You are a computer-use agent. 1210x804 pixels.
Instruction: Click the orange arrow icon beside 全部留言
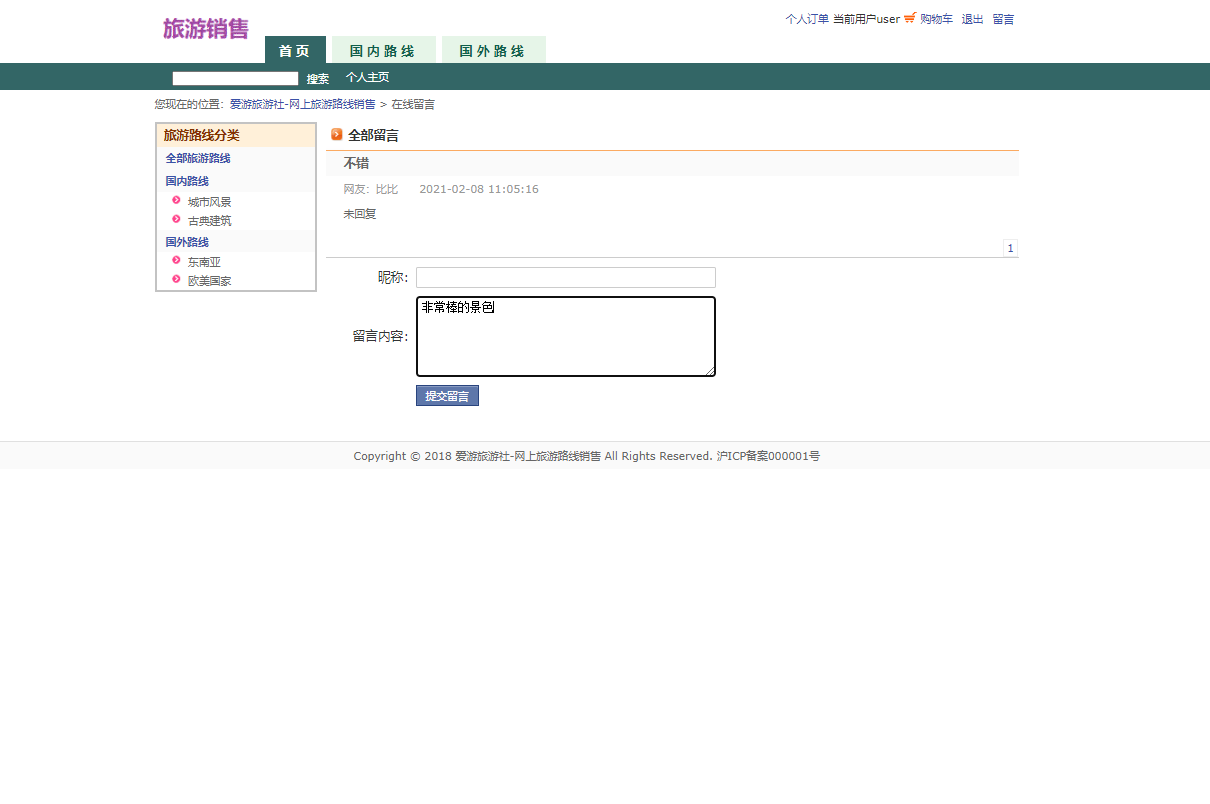click(337, 134)
